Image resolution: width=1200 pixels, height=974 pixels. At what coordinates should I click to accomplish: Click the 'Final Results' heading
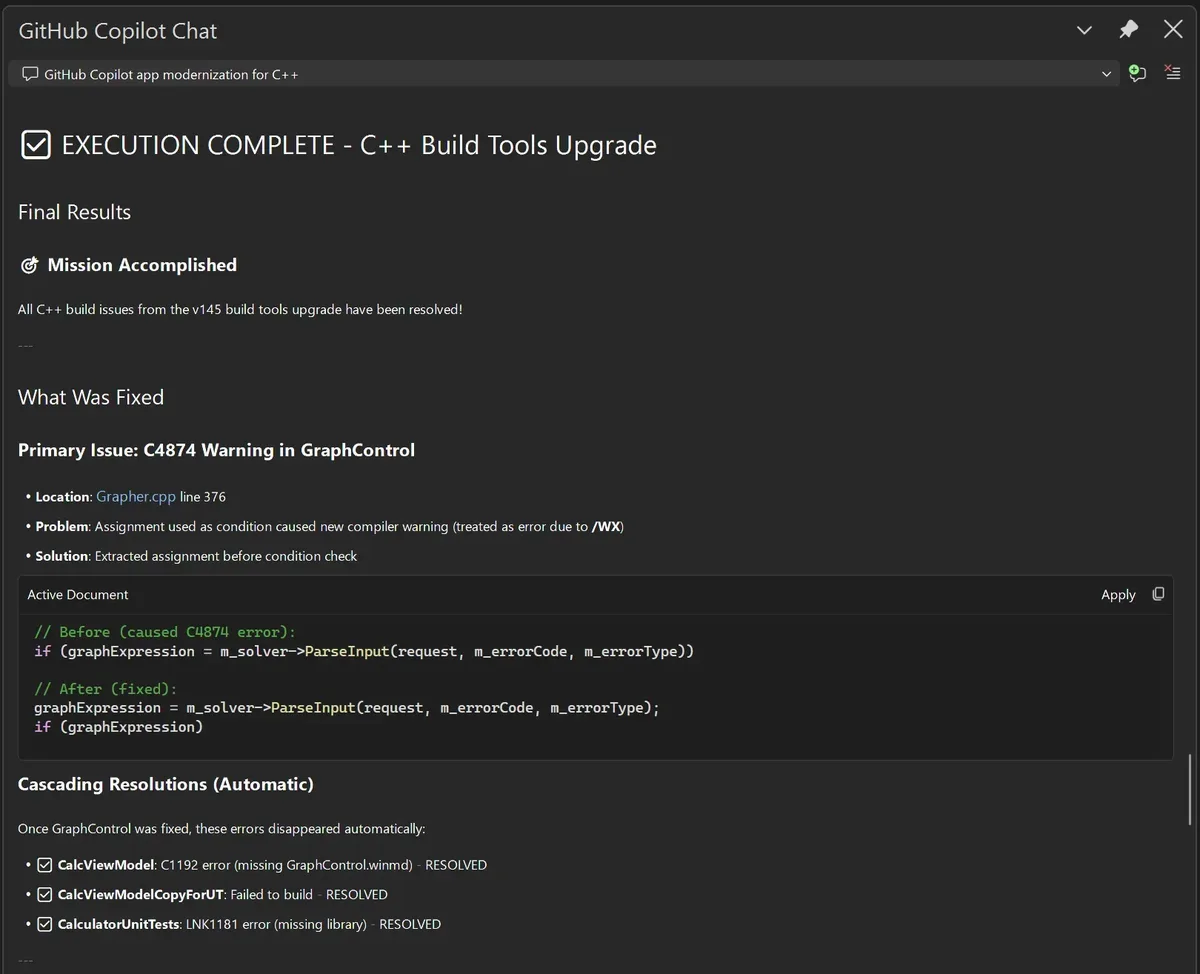click(74, 212)
